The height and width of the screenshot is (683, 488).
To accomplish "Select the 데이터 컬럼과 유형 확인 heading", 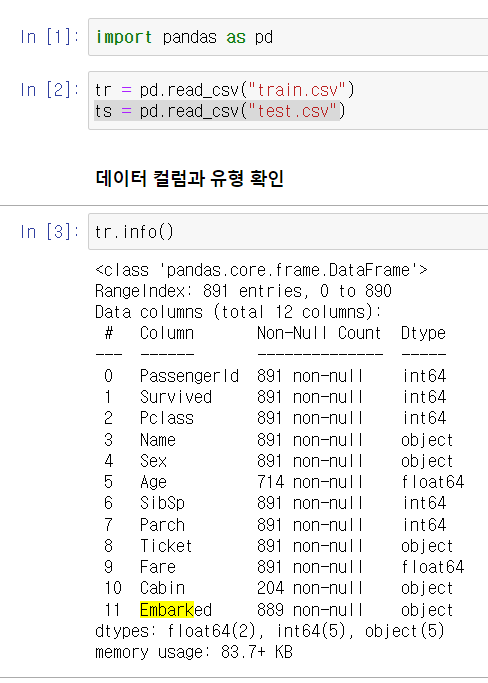I will (190, 178).
